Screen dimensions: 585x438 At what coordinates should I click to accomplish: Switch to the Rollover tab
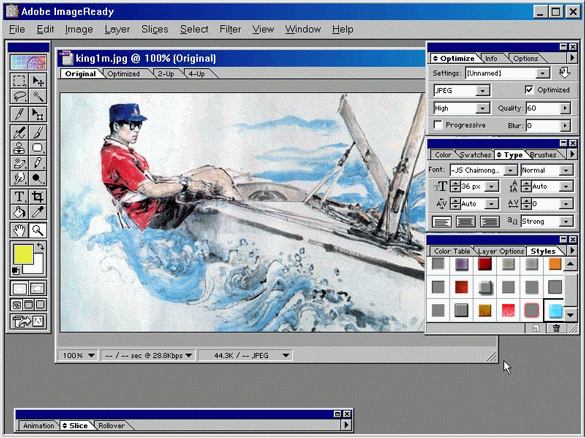pos(111,425)
